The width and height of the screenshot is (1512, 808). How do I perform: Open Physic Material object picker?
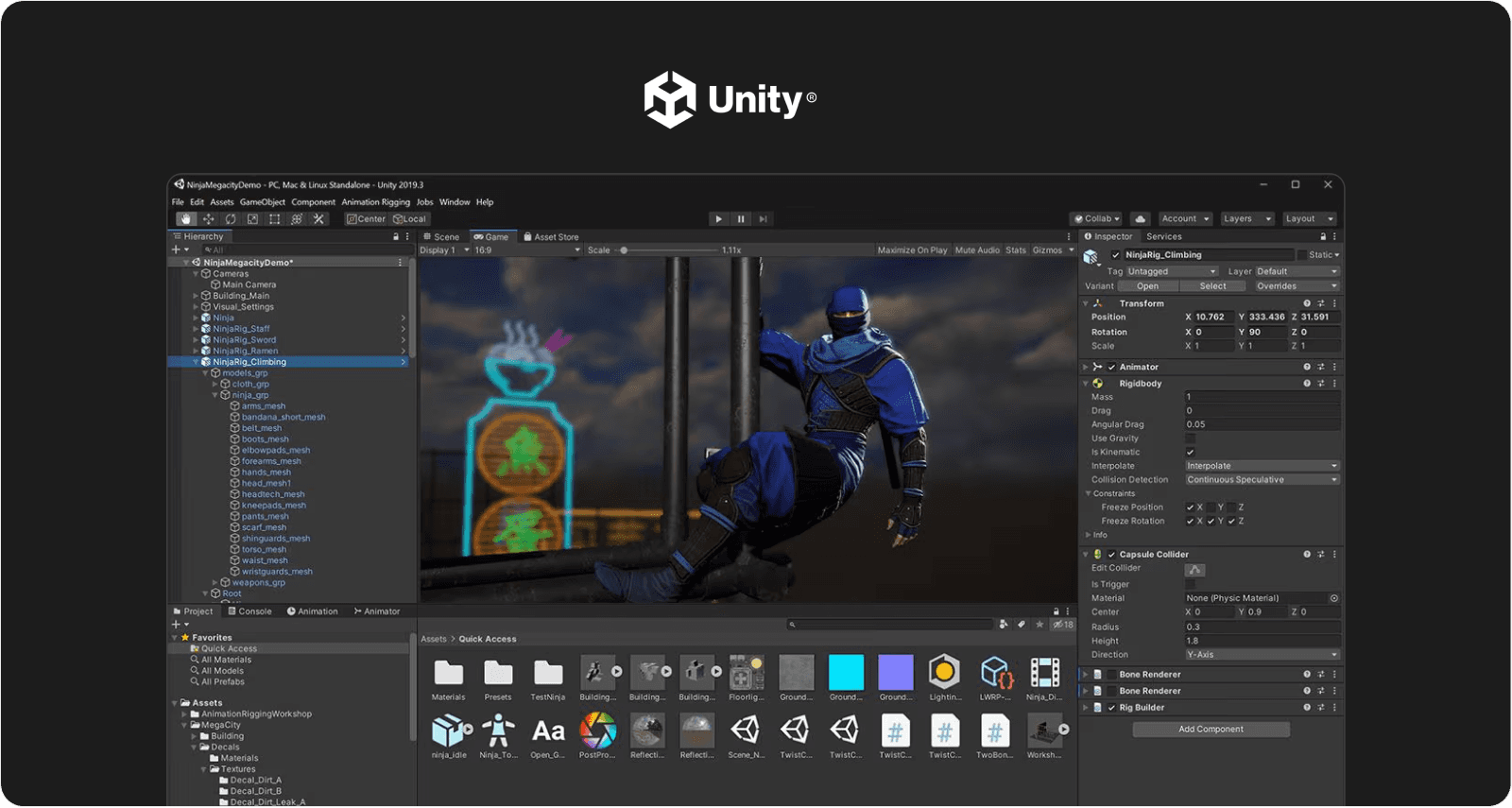click(1333, 598)
